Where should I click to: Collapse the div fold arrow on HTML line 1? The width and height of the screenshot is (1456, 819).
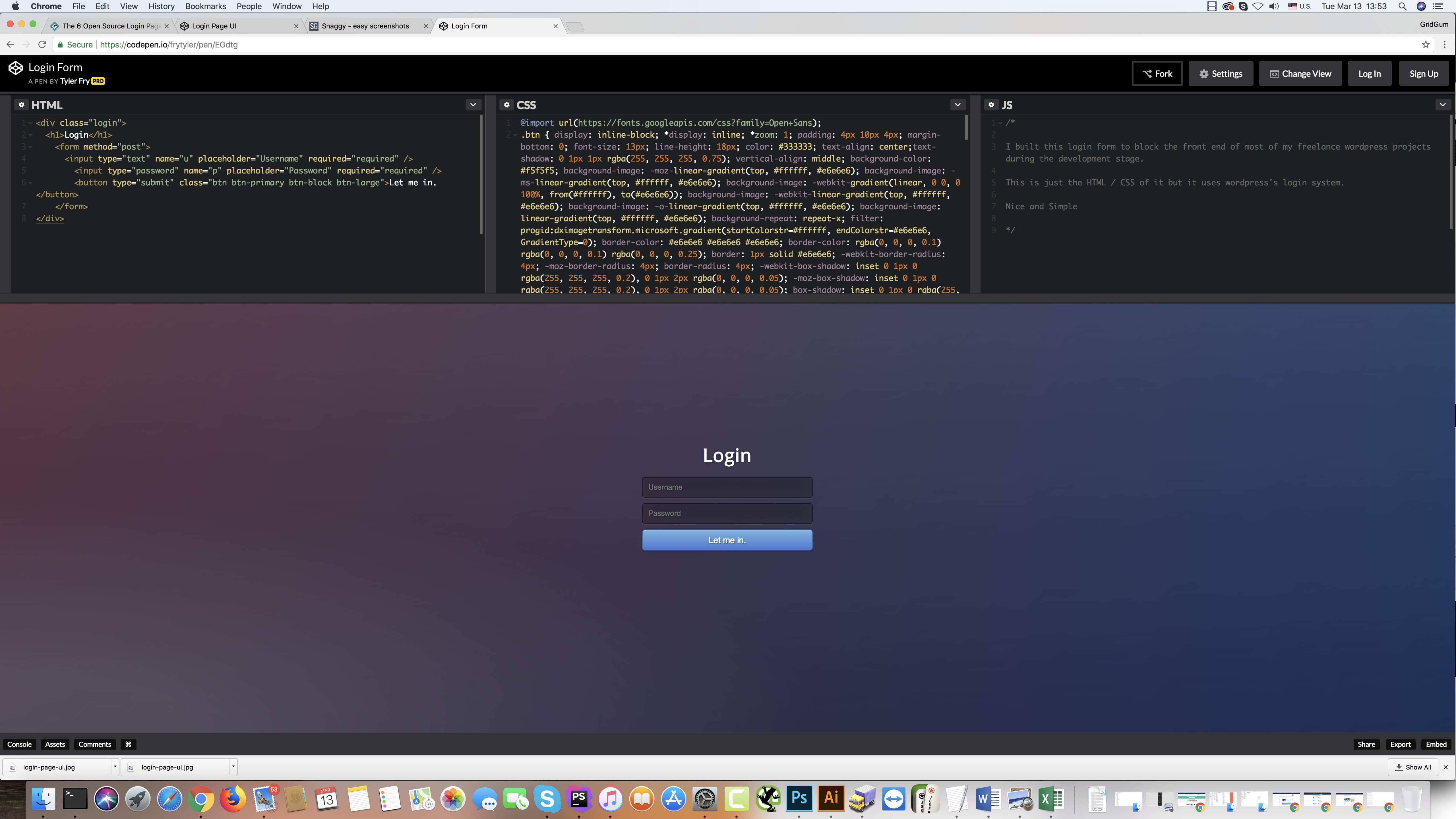tap(30, 123)
